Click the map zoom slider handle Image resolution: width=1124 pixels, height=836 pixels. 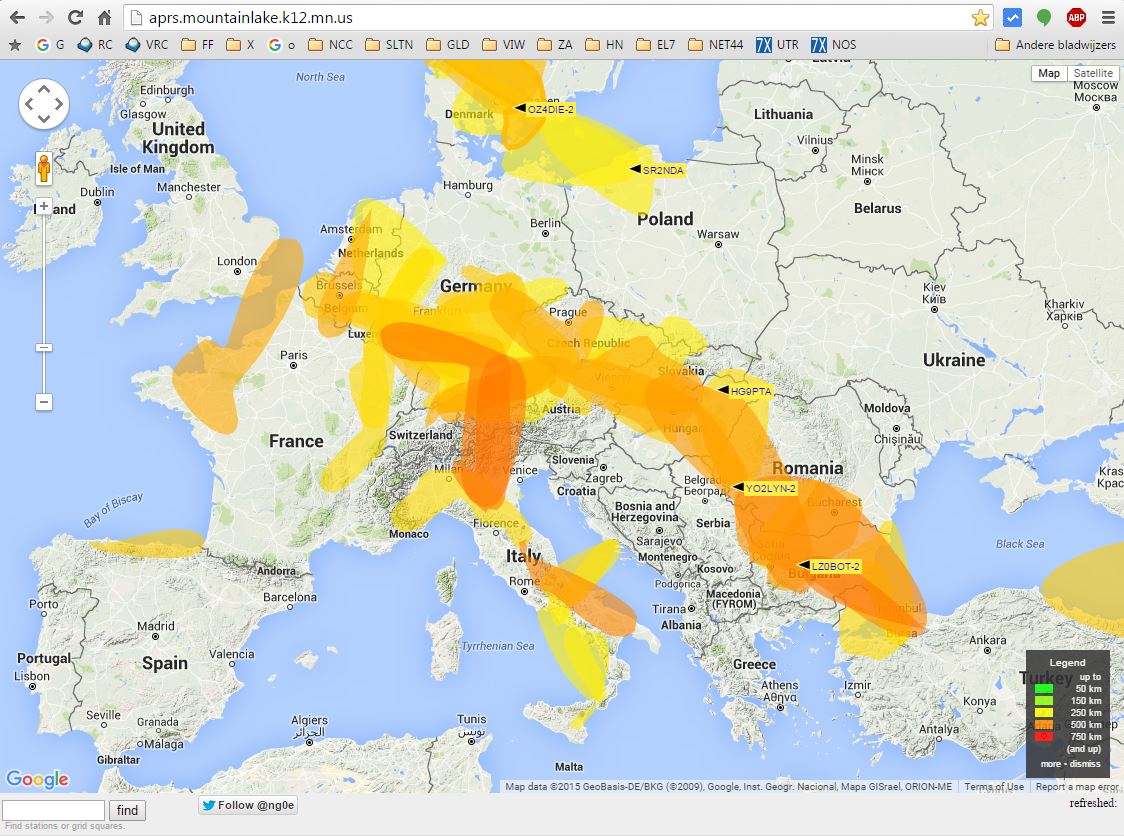point(44,348)
